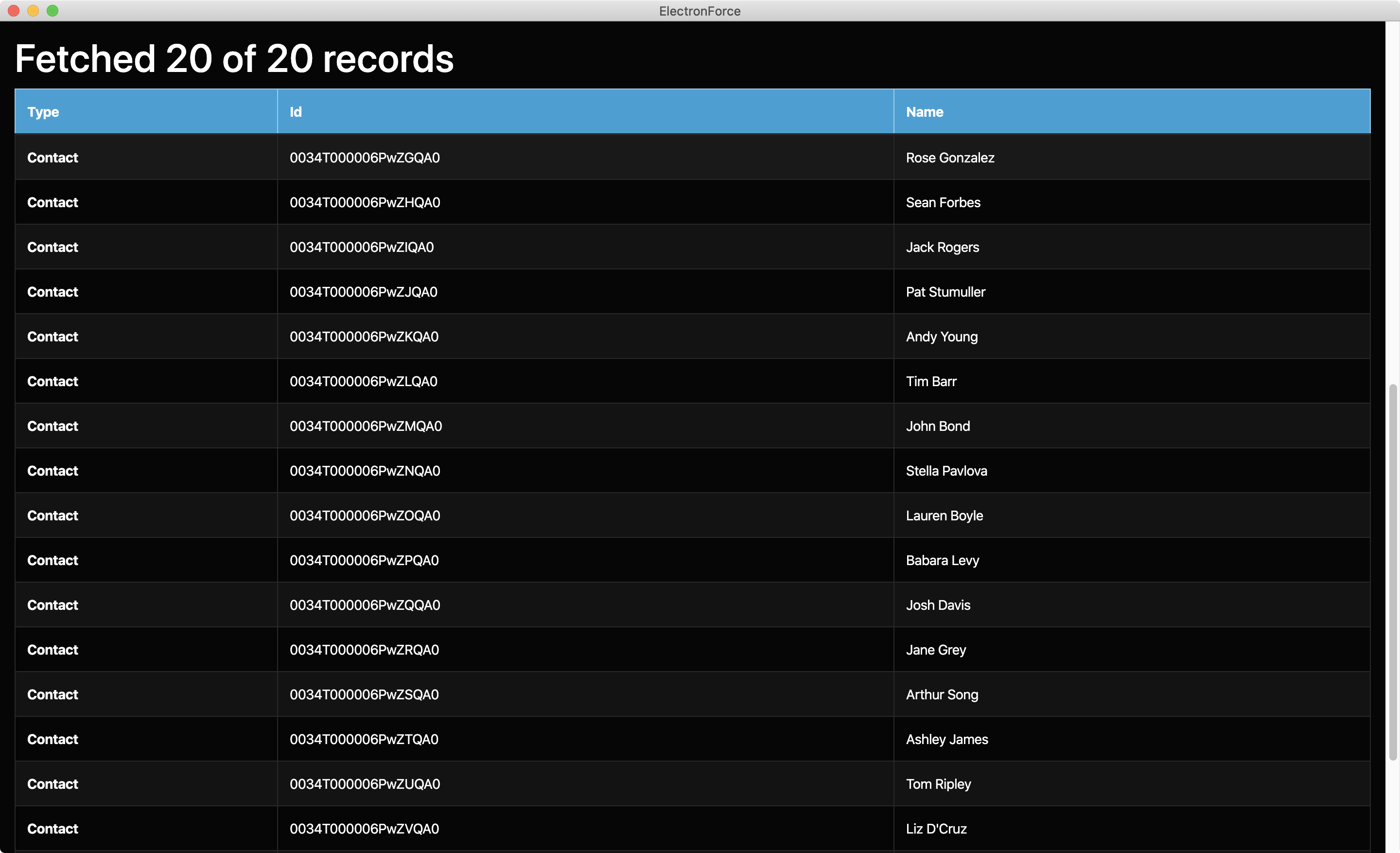Select the Jane Grey name cell
The image size is (1400, 853).
click(935, 650)
